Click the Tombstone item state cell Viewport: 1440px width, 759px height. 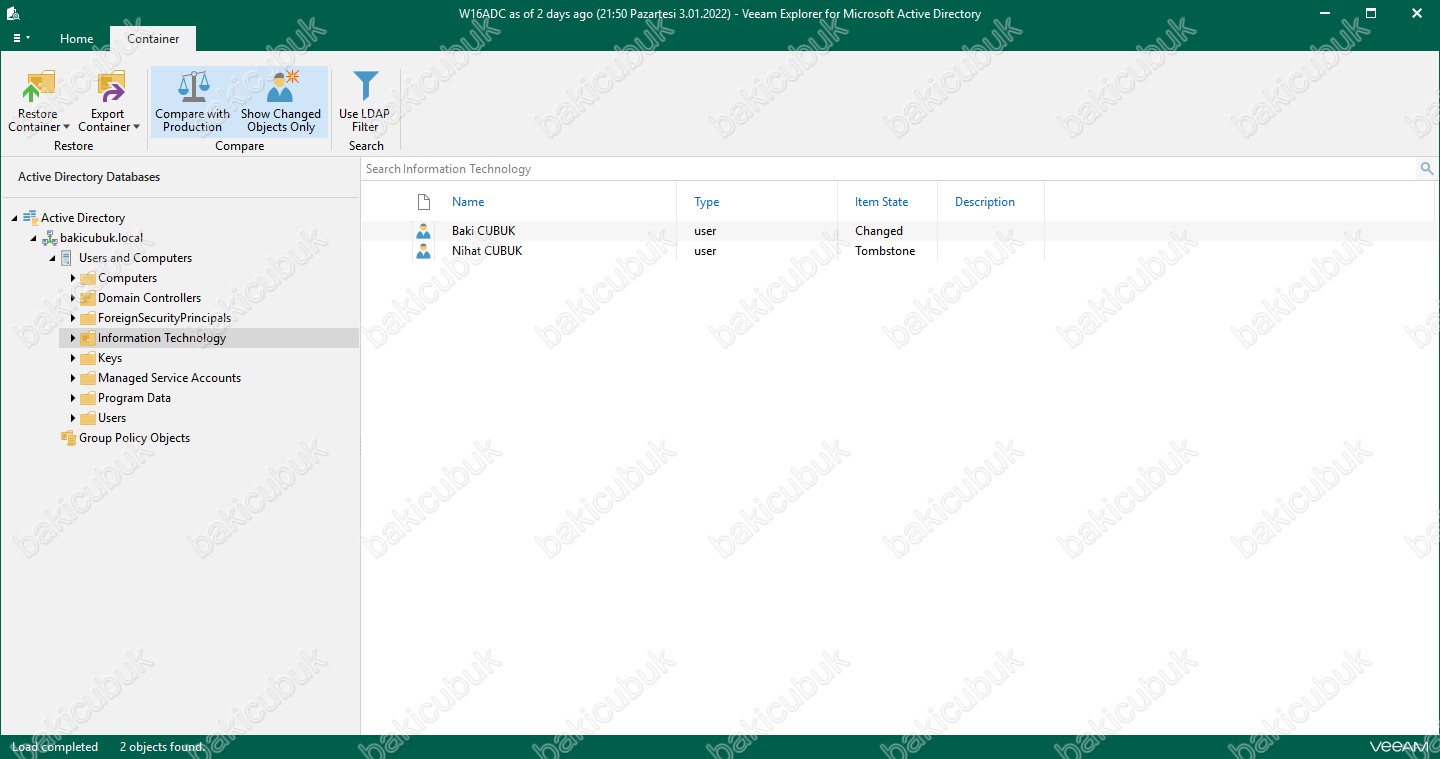point(885,251)
